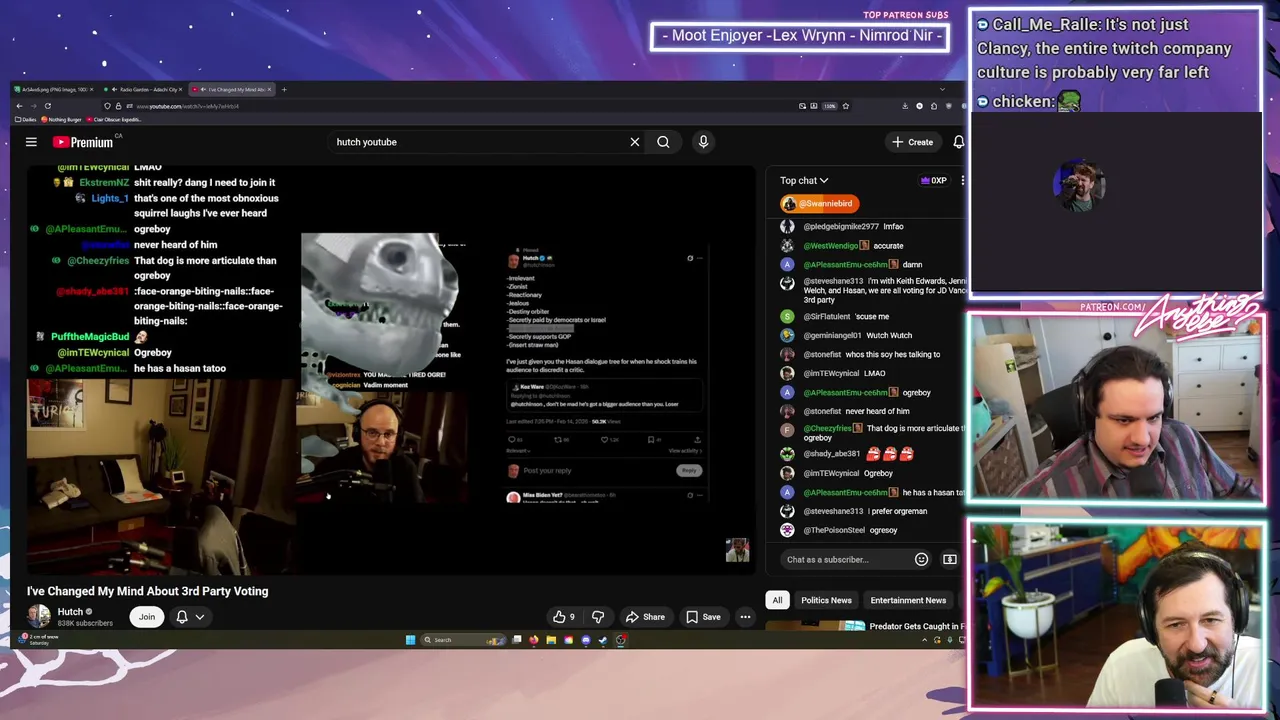Click the 0XP chat points badge
The height and width of the screenshot is (720, 1280).
(933, 181)
